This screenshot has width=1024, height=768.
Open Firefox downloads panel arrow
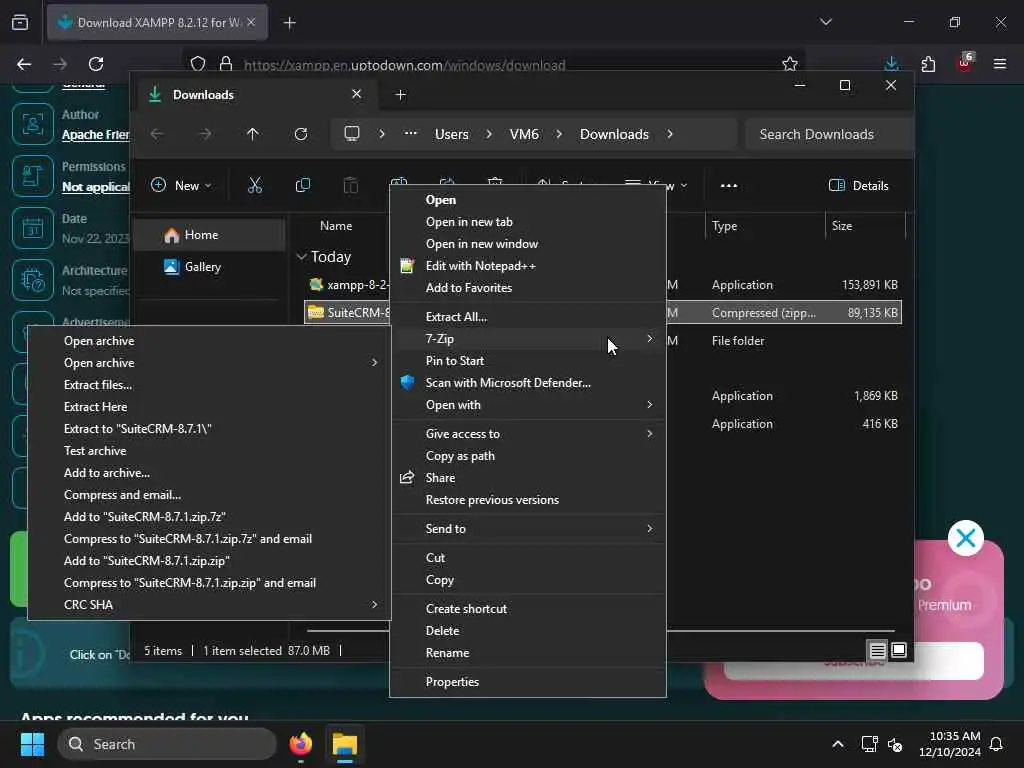tap(891, 64)
